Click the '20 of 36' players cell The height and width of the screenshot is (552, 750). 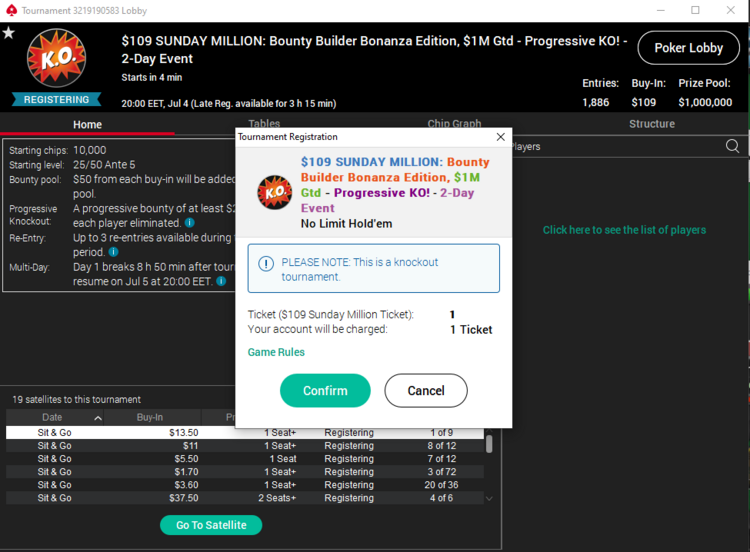(441, 485)
